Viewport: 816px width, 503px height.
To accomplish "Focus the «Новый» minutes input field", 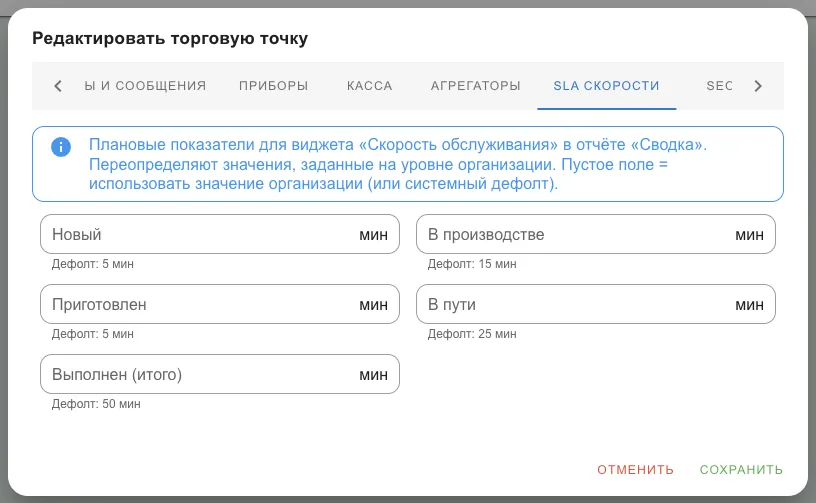I will pyautogui.click(x=220, y=234).
